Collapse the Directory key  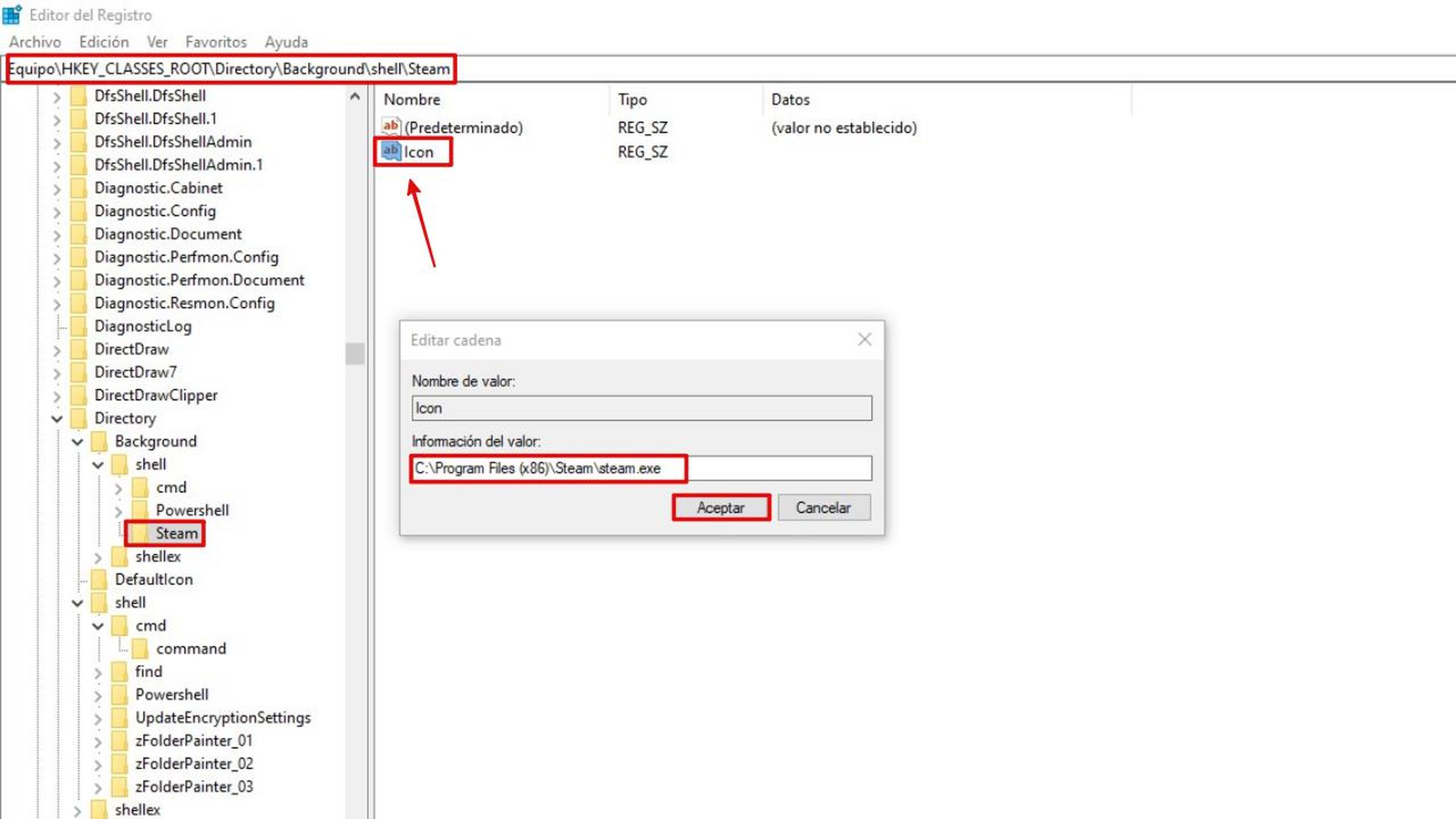coord(57,419)
